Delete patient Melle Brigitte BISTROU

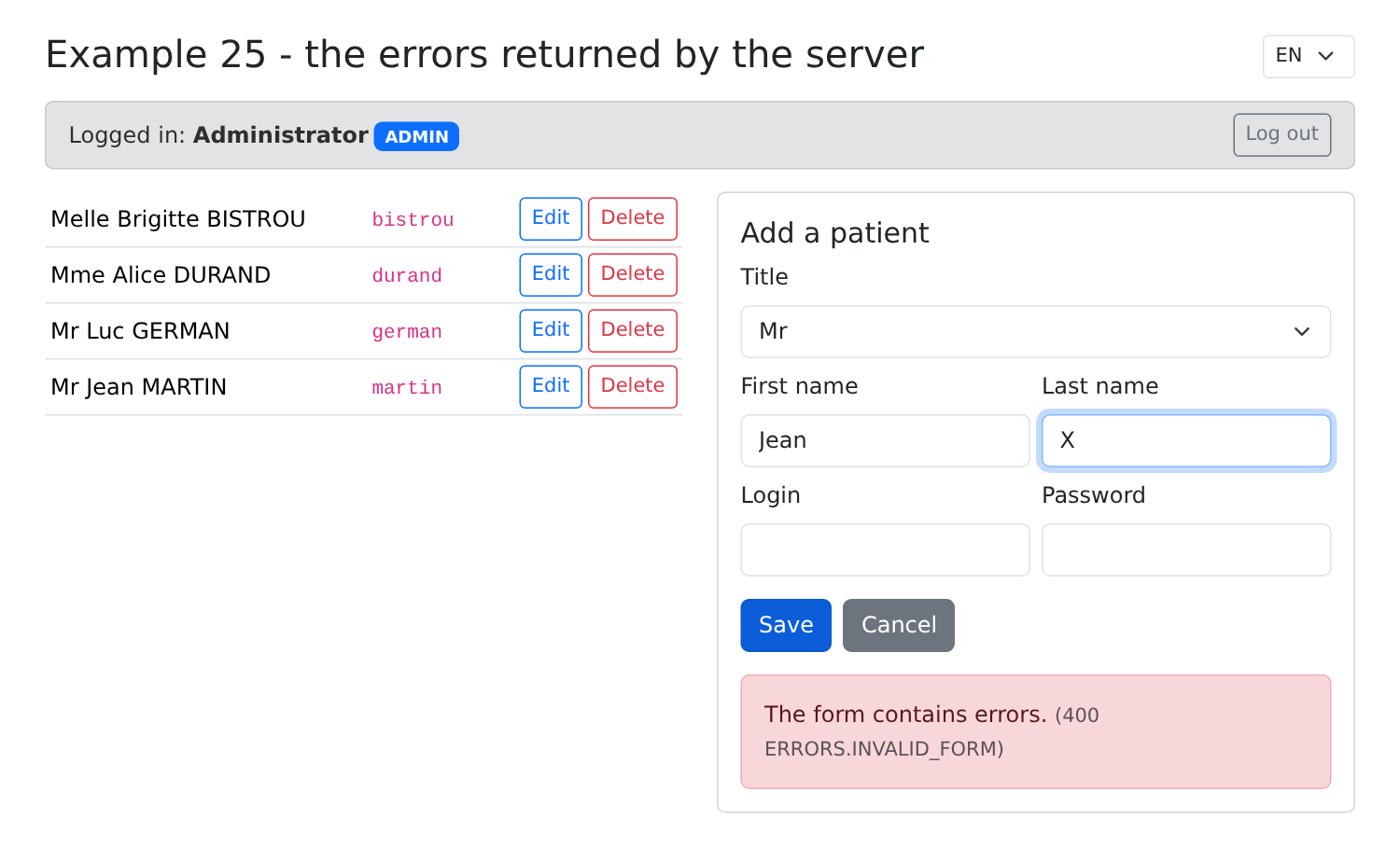[x=633, y=218]
